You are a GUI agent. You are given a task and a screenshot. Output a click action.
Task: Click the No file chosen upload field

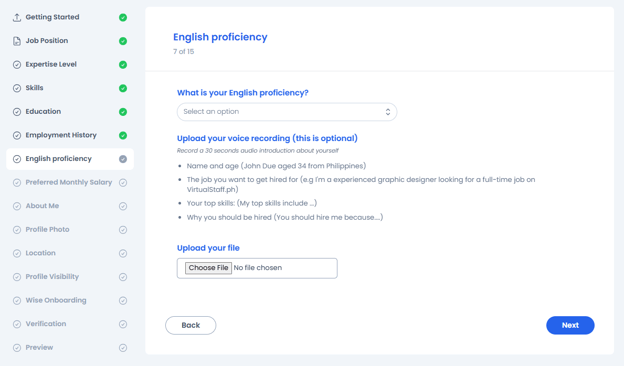coord(257,268)
